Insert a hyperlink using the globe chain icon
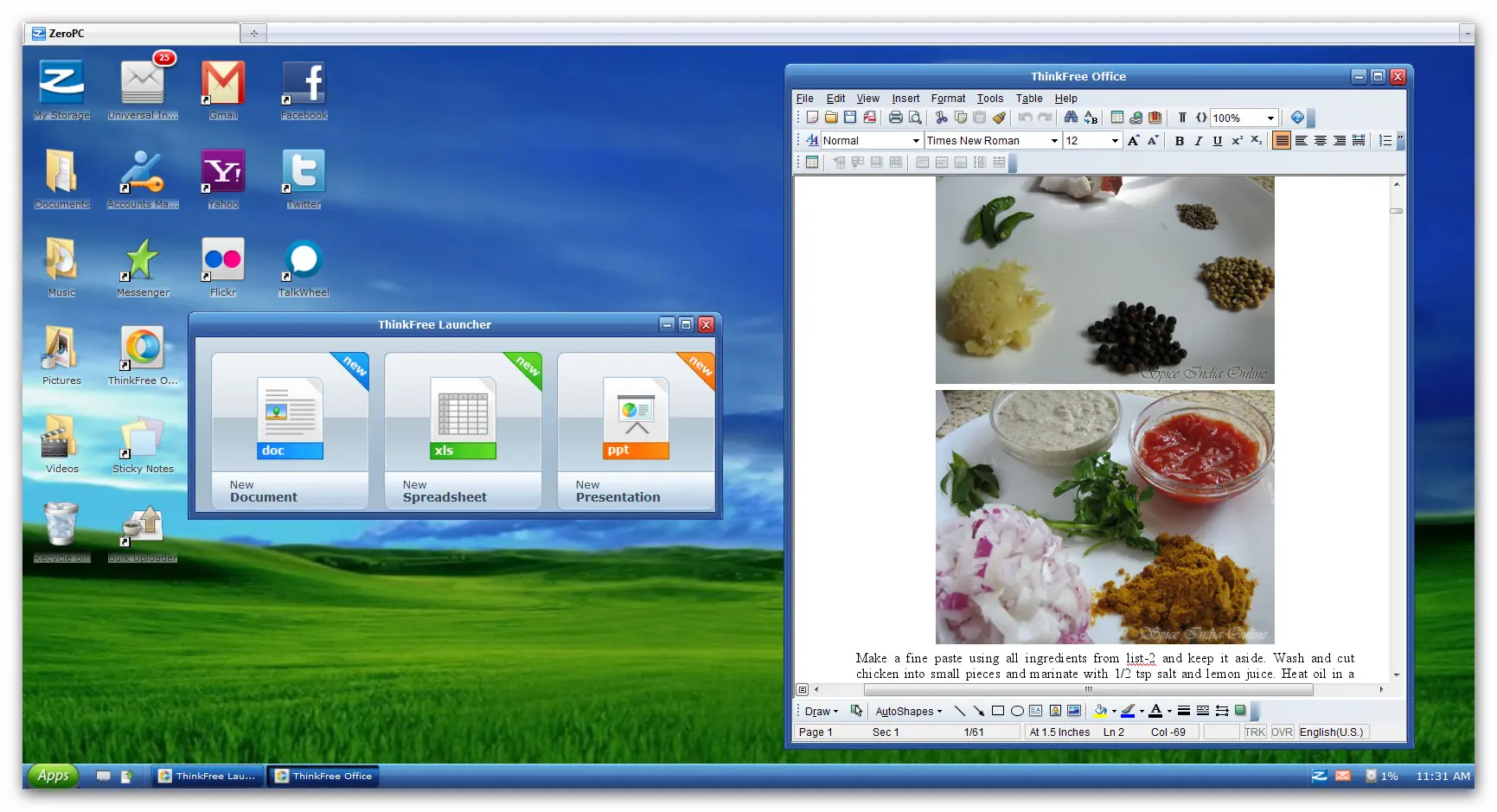The width and height of the screenshot is (1497, 812). 1136,118
